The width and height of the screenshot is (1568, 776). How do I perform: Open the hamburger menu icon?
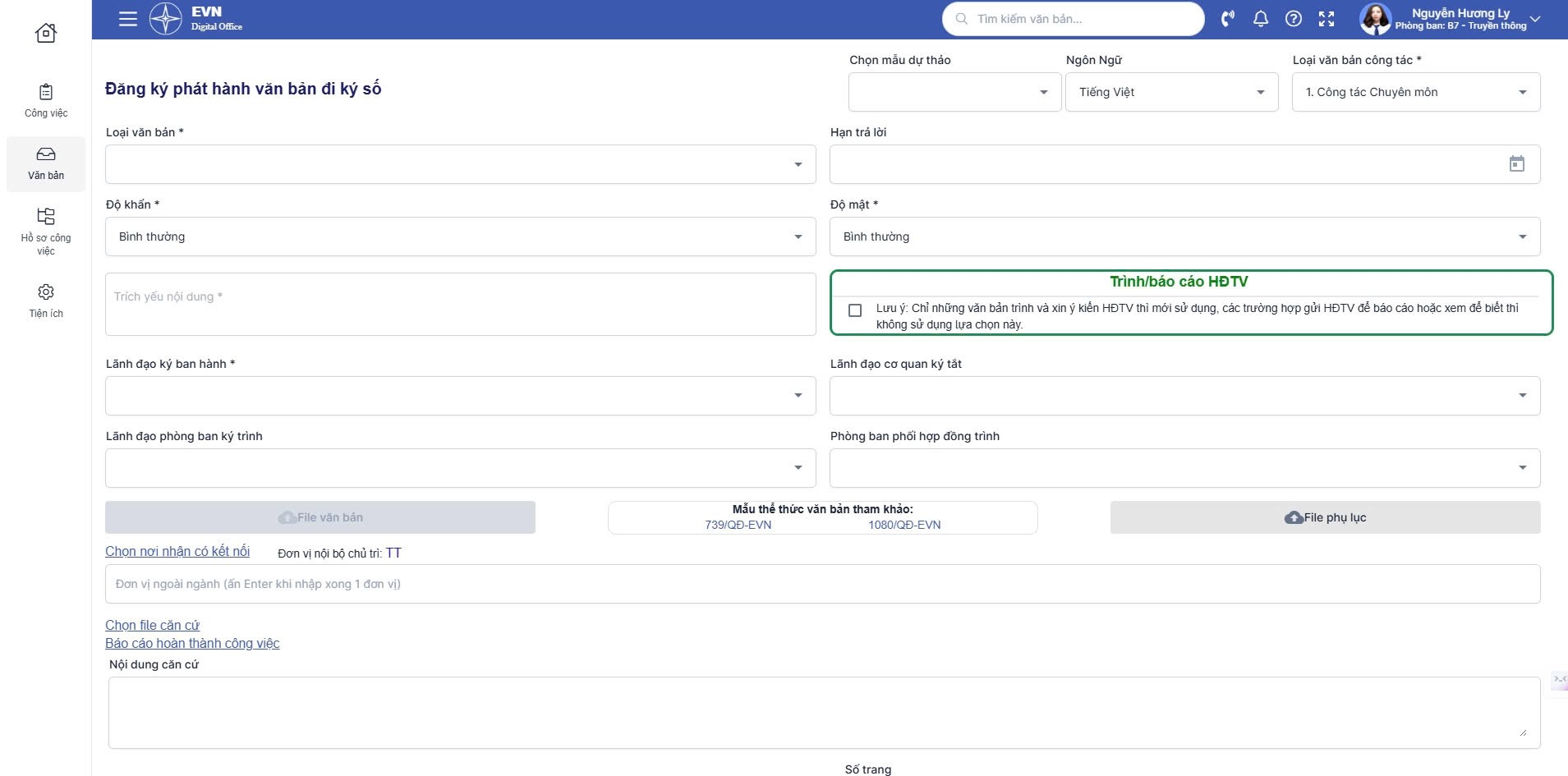pos(128,19)
